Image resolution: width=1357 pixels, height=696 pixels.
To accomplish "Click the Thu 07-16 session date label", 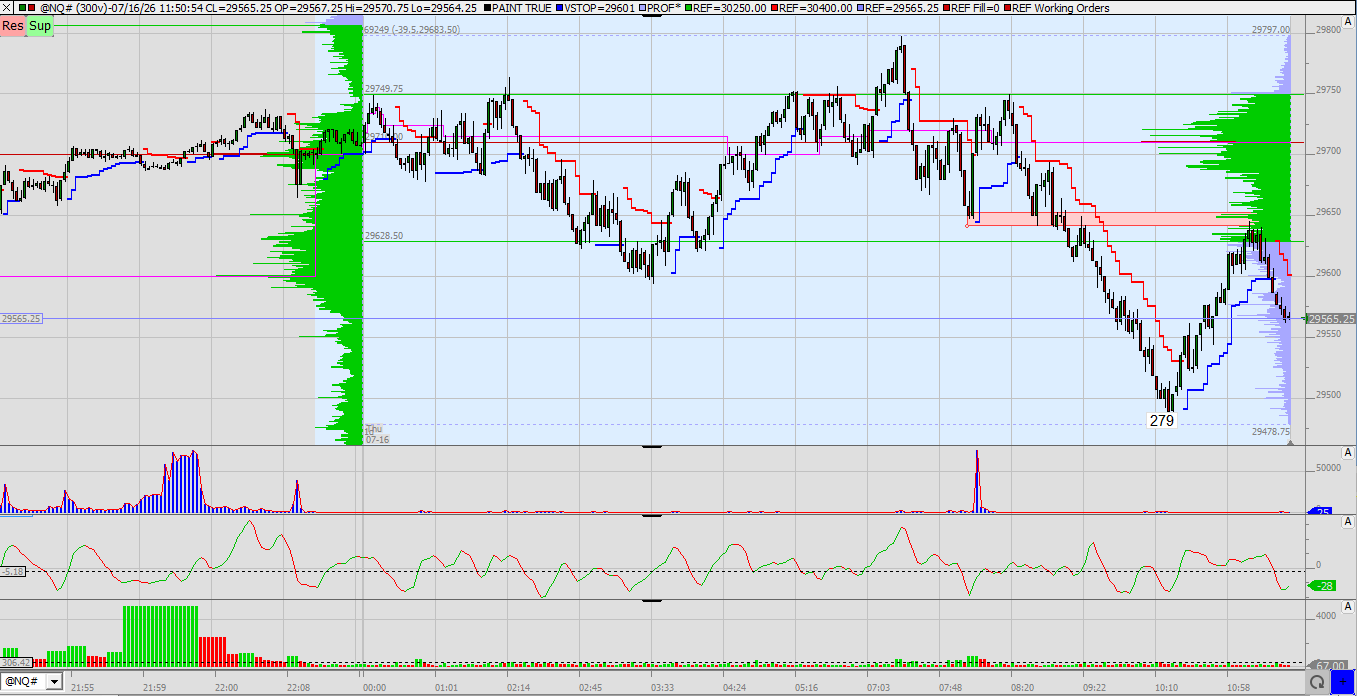I will 377,434.
